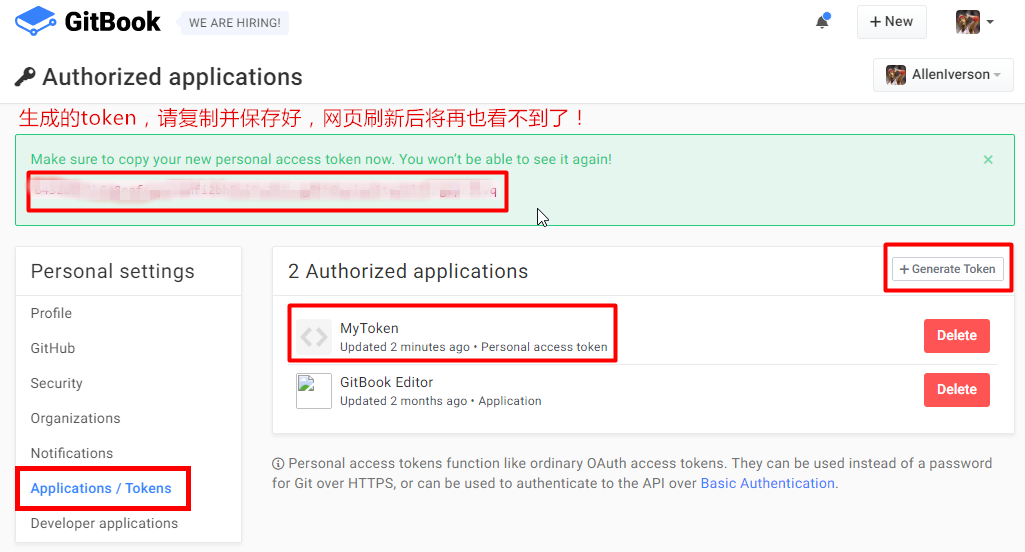Screen dimensions: 1025x552
Task: Follow the Basic Authentication link
Action: click(x=767, y=483)
